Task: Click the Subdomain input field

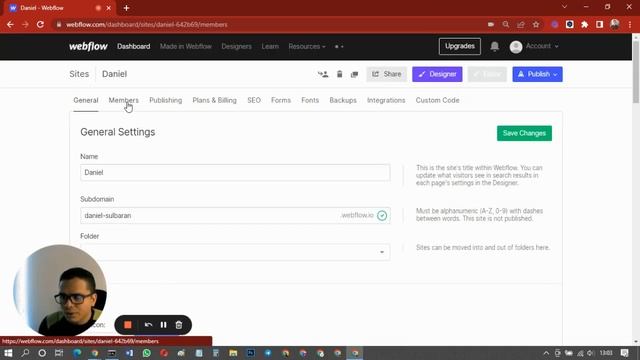Action: (x=235, y=216)
